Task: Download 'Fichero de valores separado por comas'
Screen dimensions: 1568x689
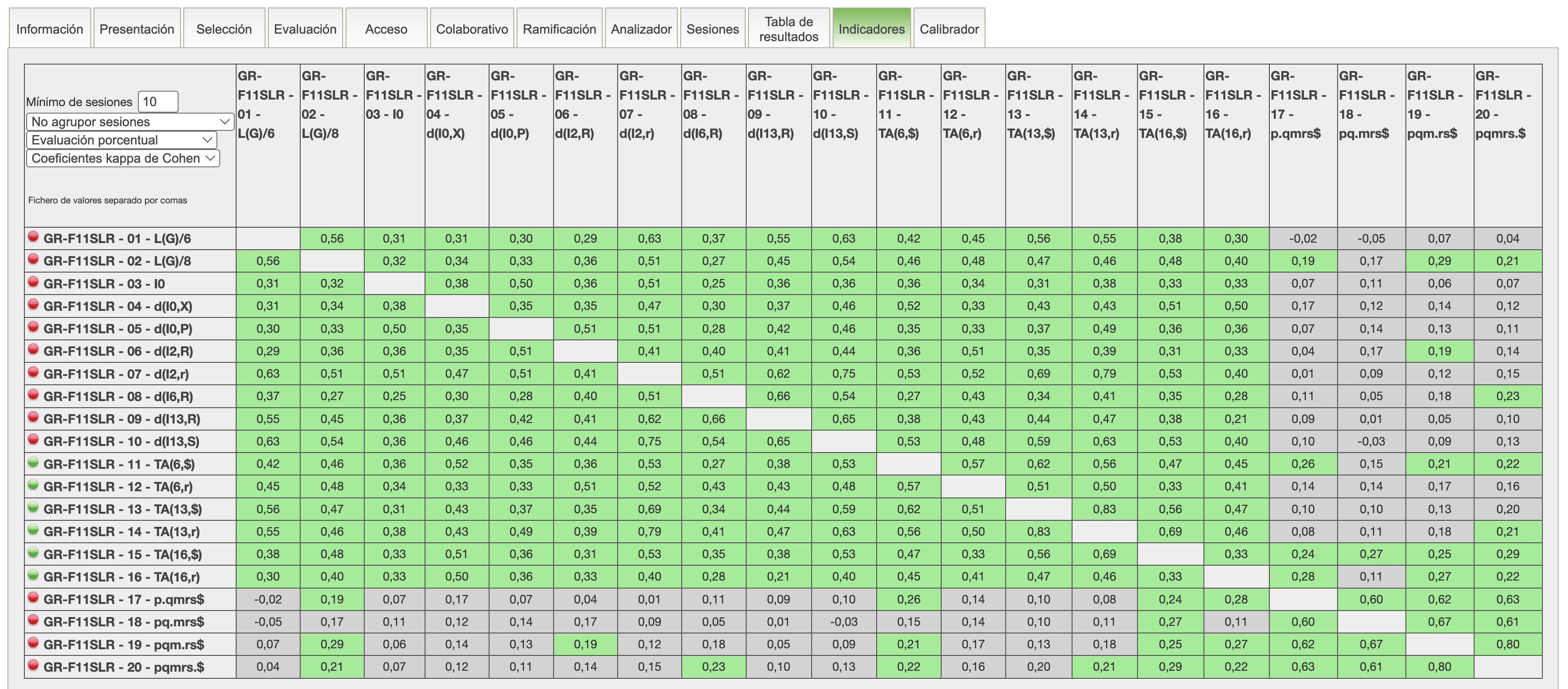Action: point(107,200)
